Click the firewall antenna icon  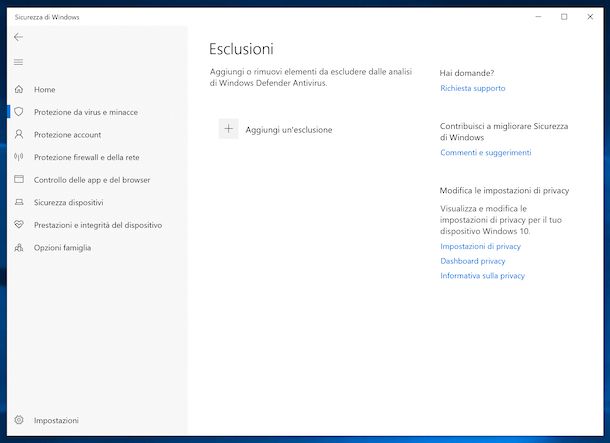point(19,157)
